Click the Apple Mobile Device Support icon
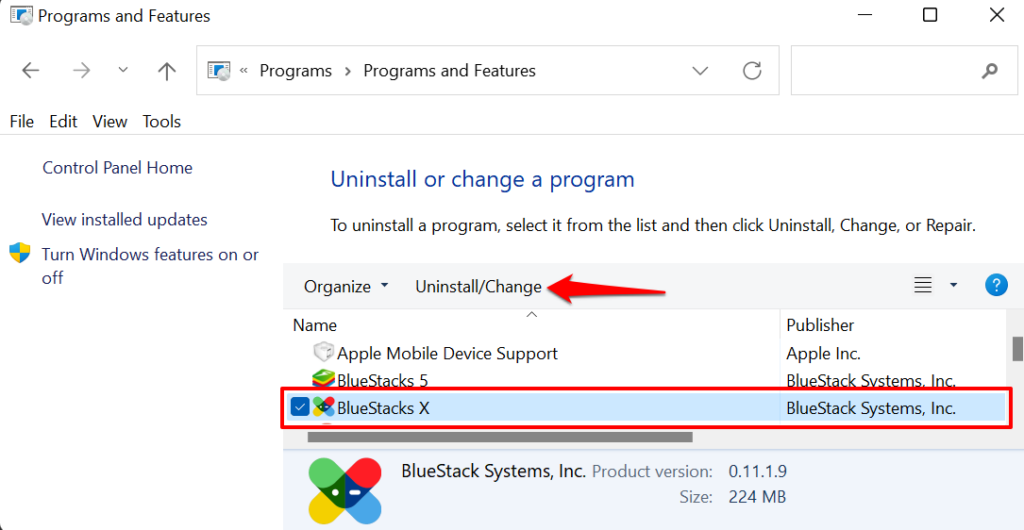Image resolution: width=1024 pixels, height=530 pixels. point(323,353)
